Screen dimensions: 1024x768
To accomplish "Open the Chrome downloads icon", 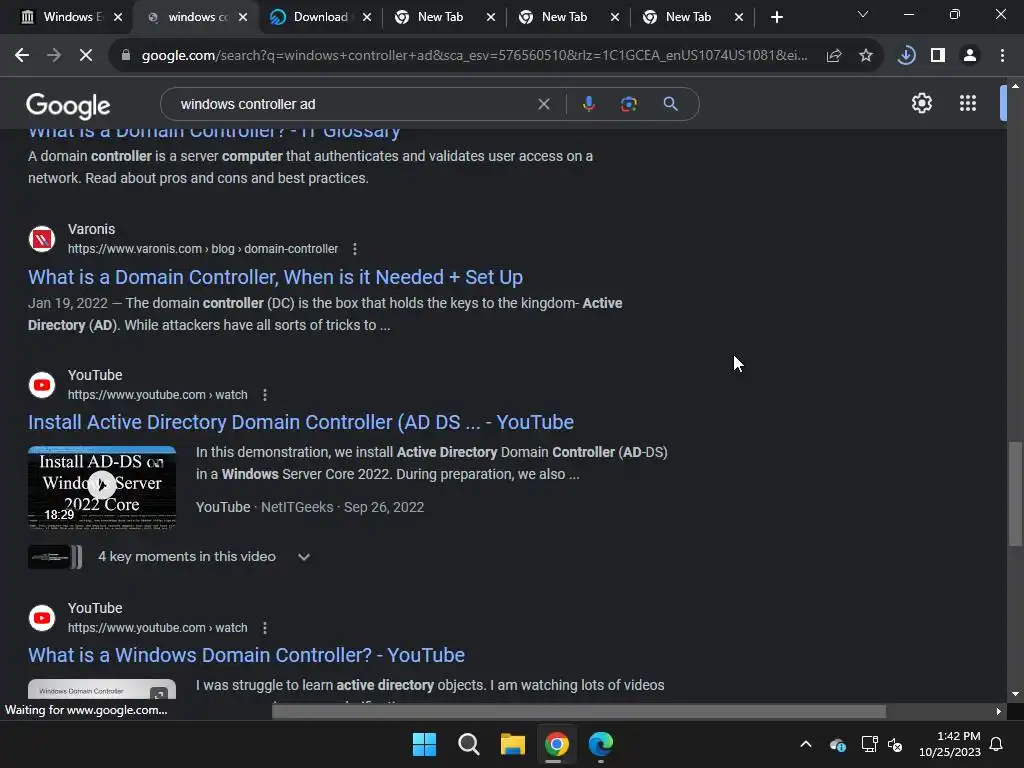I will pyautogui.click(x=906, y=56).
